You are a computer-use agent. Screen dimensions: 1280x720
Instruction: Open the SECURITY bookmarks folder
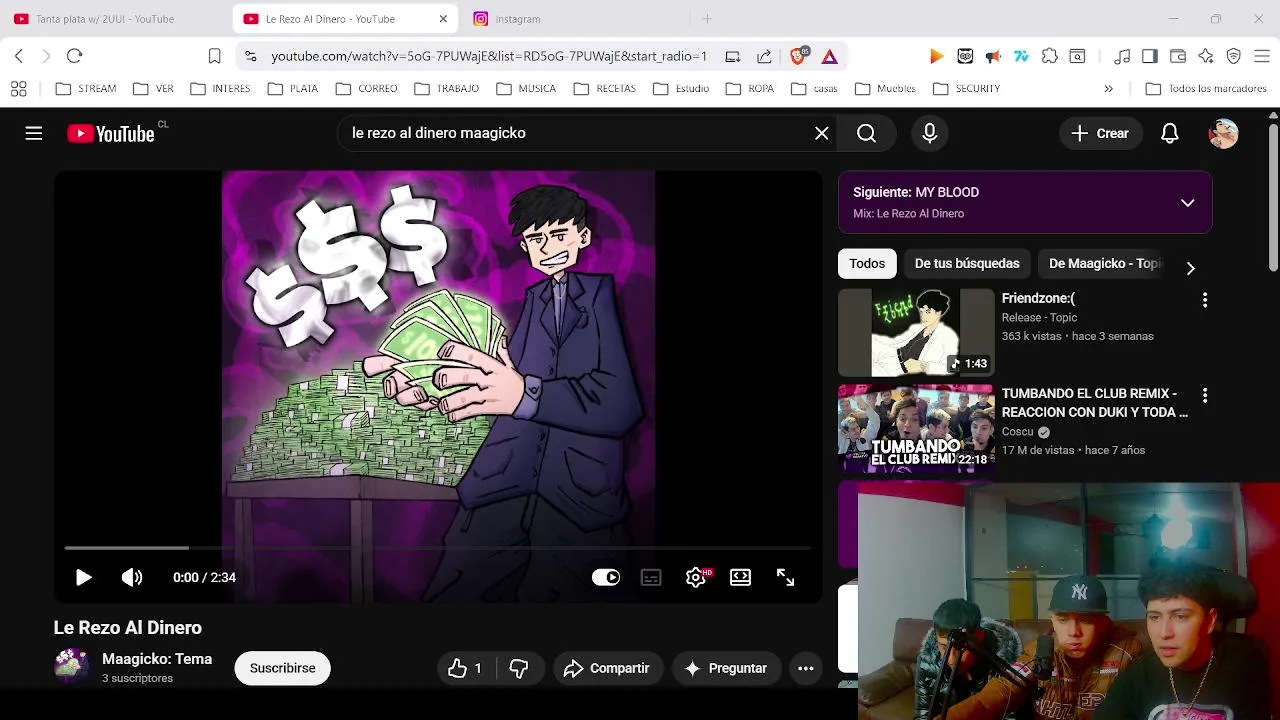(966, 89)
